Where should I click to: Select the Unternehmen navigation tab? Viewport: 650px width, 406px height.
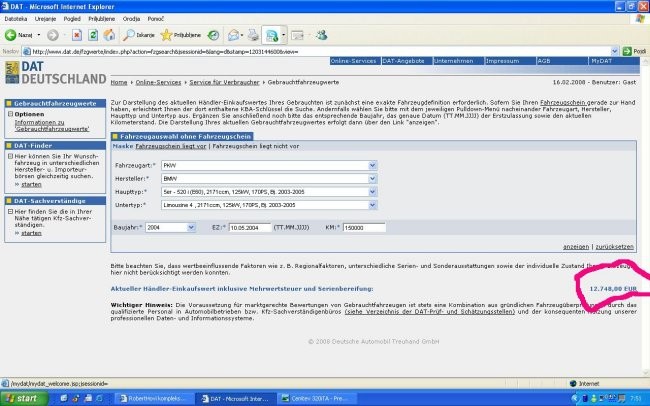(458, 61)
